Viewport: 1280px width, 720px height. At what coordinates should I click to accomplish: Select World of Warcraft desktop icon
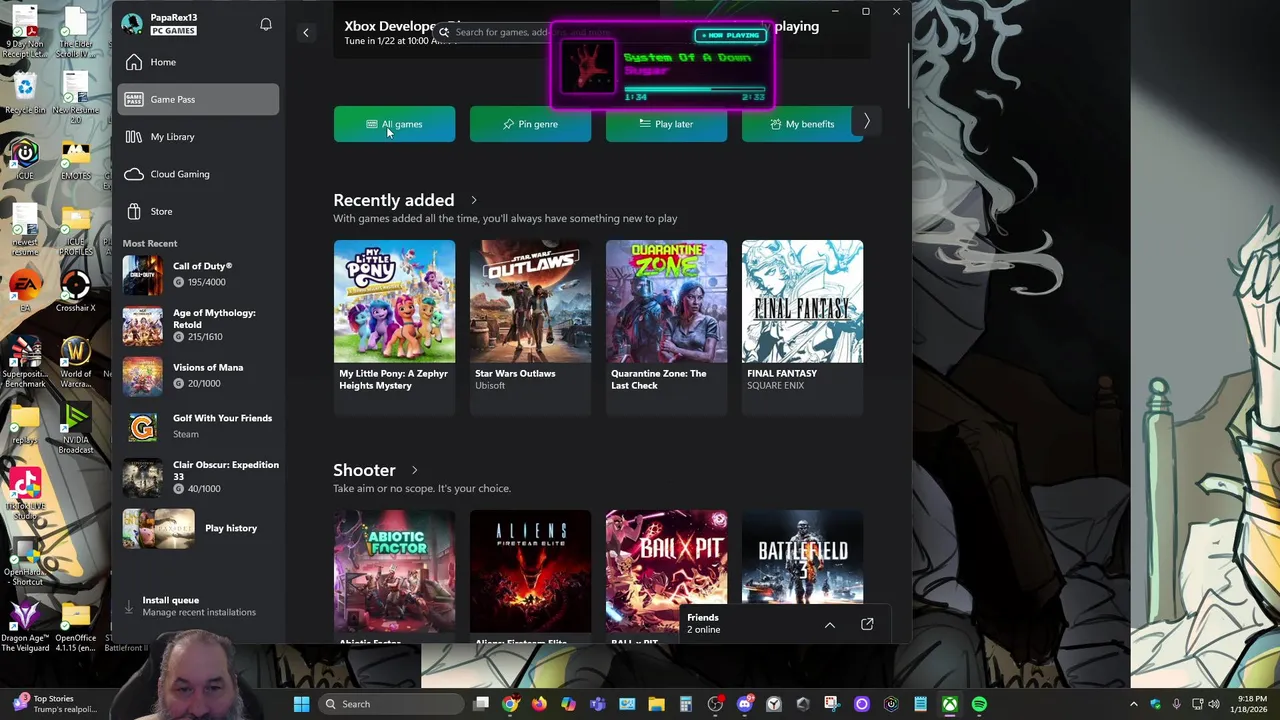tap(76, 363)
